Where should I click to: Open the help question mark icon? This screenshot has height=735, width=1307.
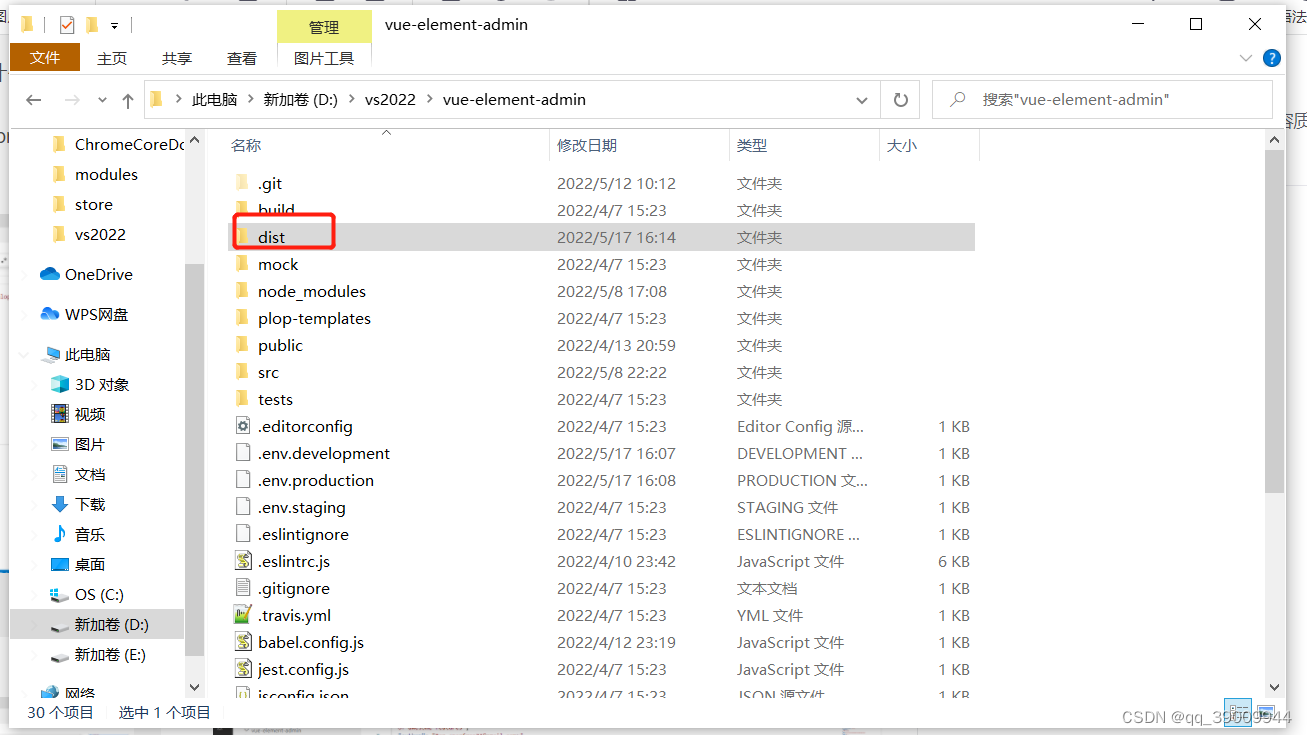(x=1272, y=59)
